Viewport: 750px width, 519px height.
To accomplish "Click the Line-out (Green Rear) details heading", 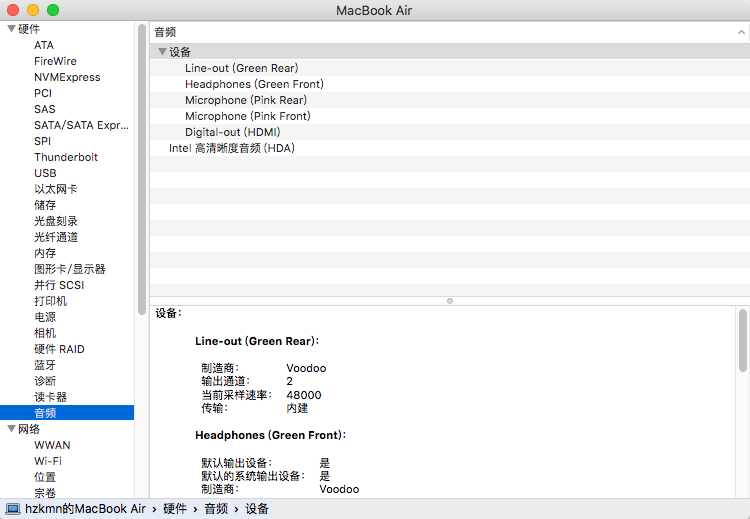I will (x=257, y=341).
